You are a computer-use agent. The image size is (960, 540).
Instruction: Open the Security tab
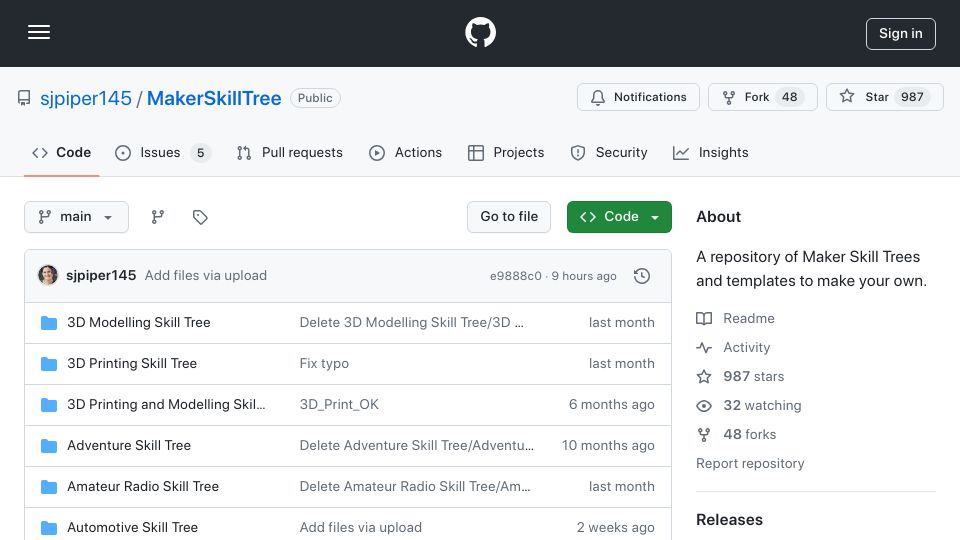(609, 152)
